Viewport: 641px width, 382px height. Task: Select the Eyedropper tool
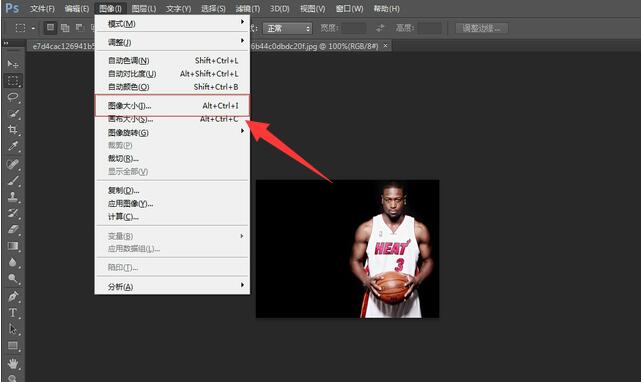[x=13, y=146]
